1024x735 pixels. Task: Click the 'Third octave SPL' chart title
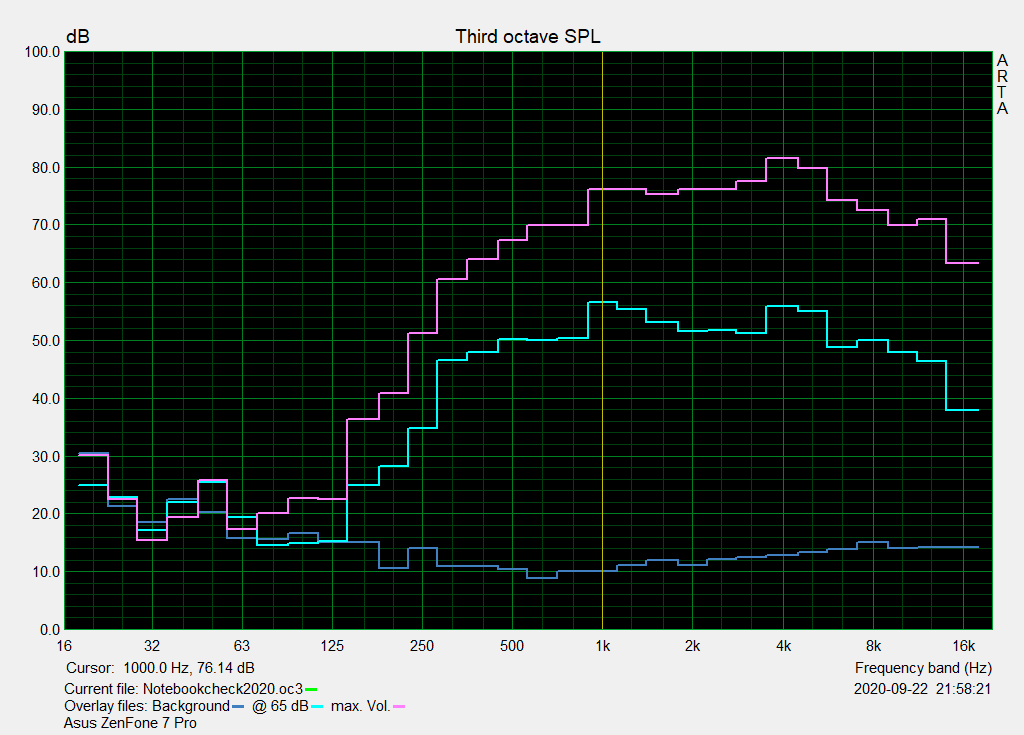point(528,37)
